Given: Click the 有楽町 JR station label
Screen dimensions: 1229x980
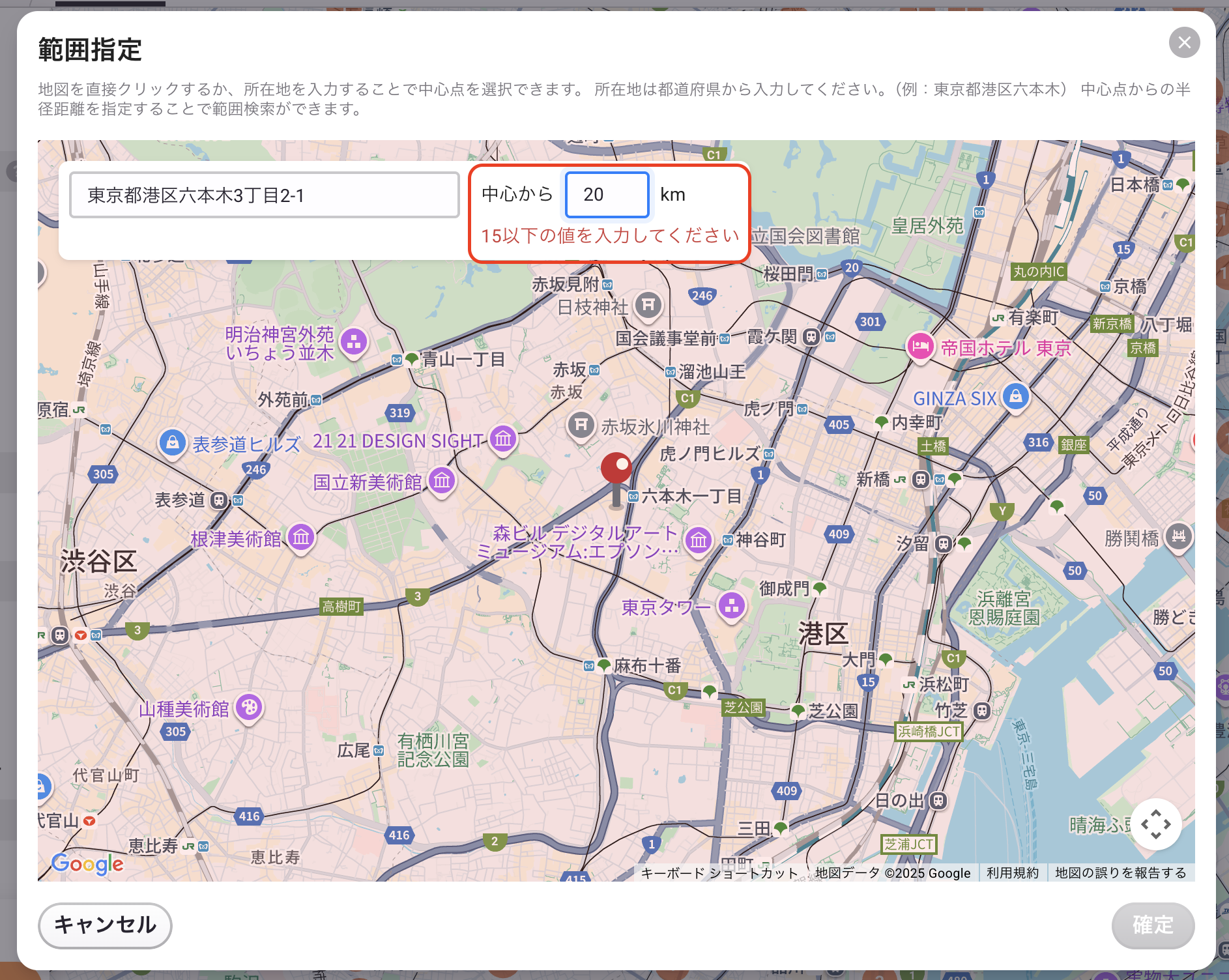Looking at the screenshot, I should click(1034, 317).
